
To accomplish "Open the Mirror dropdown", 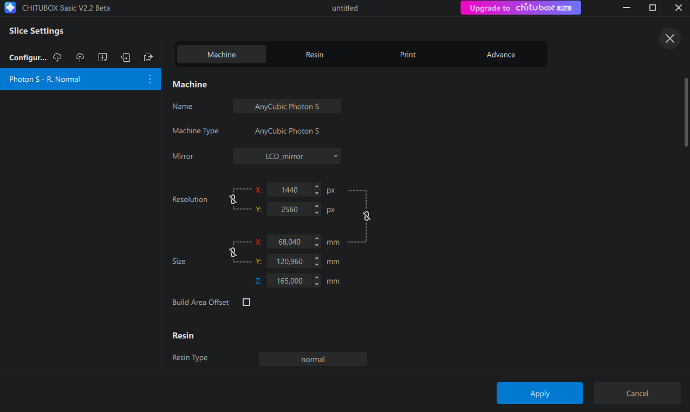I will tap(287, 156).
